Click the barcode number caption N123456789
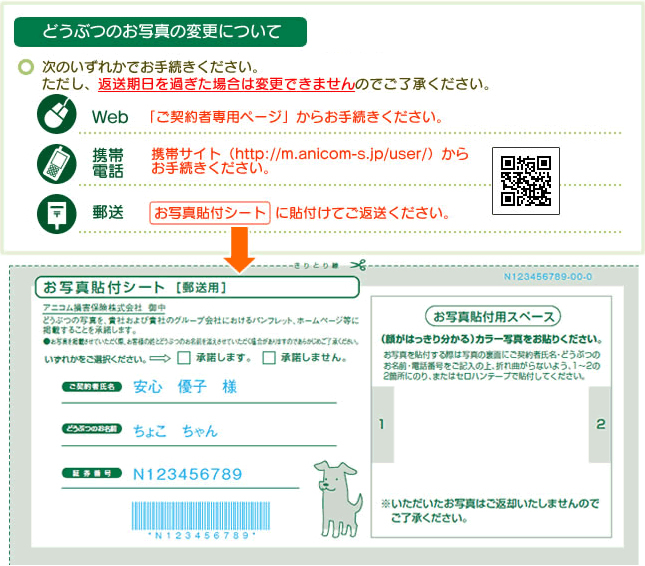The height and width of the screenshot is (566, 645). click(202, 535)
